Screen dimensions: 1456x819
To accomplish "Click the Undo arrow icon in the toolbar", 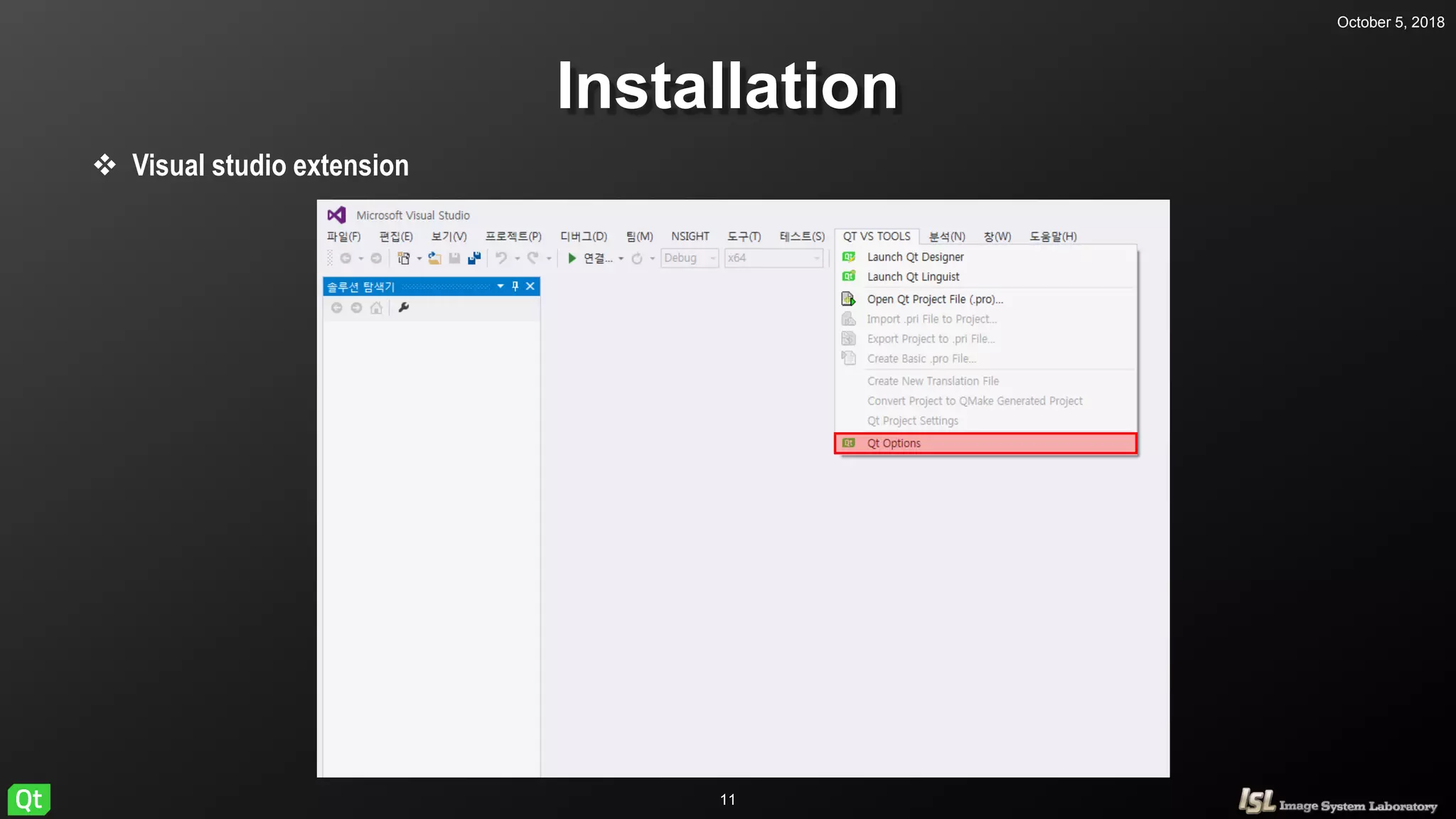I will [x=501, y=258].
